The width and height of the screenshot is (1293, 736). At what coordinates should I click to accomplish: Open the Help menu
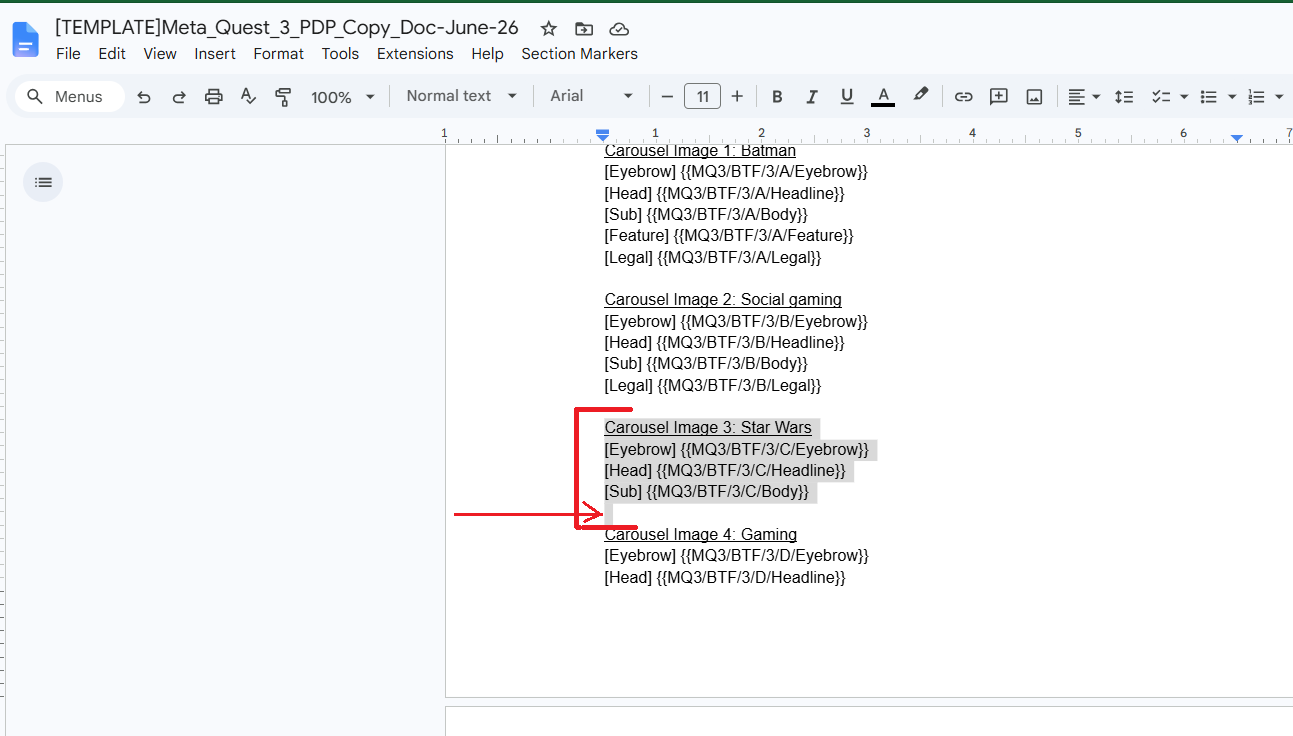point(487,54)
